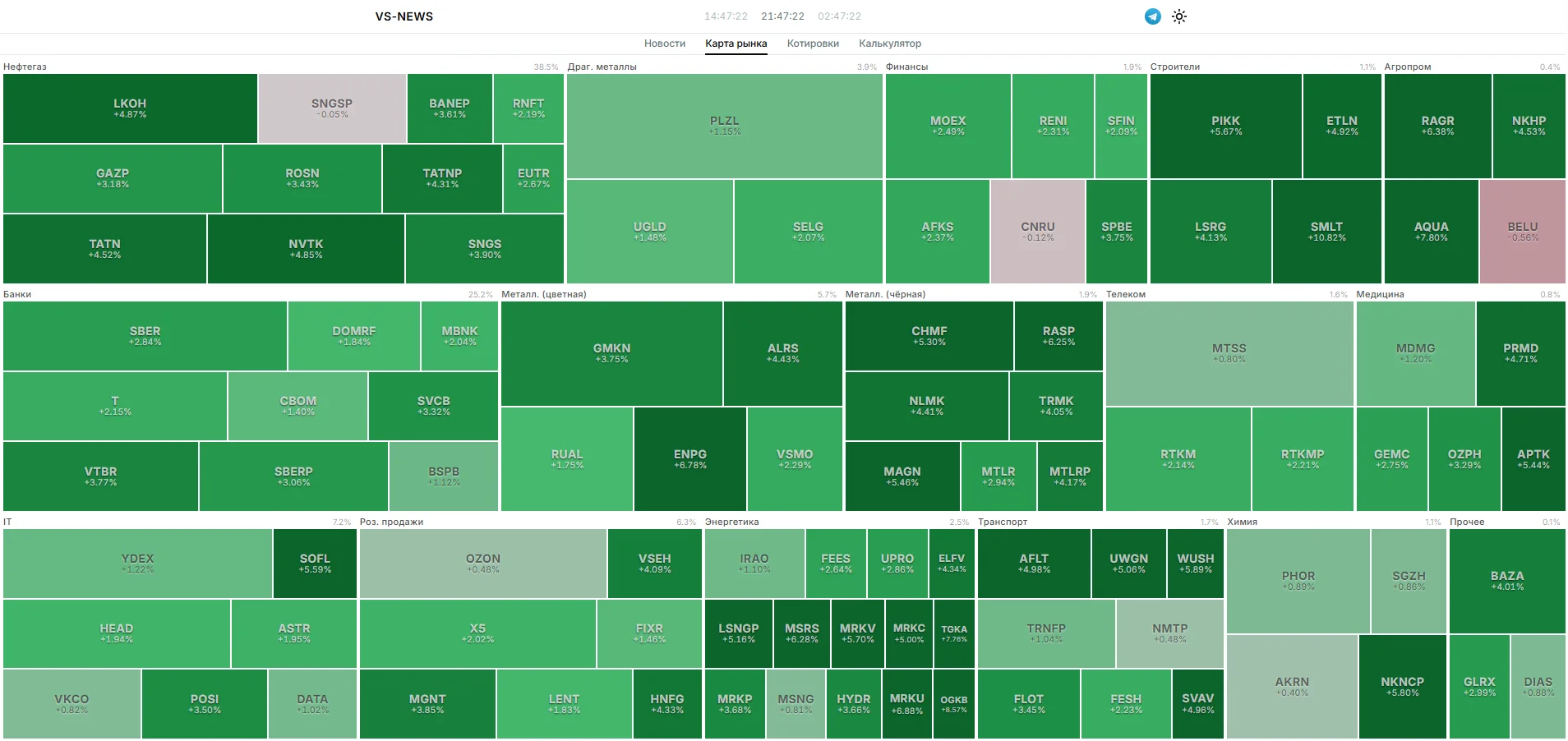Open the PIKK +5.67% tile

click(x=1226, y=126)
